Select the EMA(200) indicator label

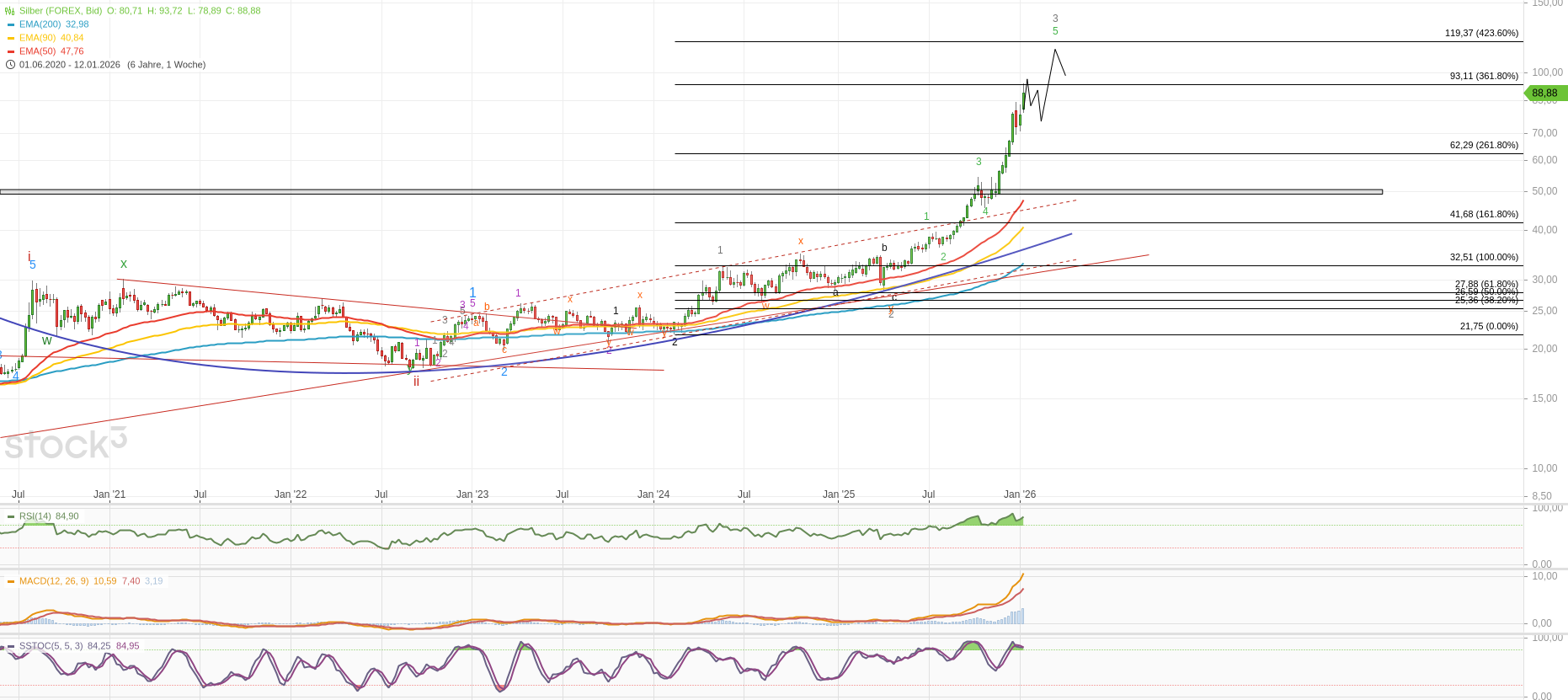click(40, 24)
